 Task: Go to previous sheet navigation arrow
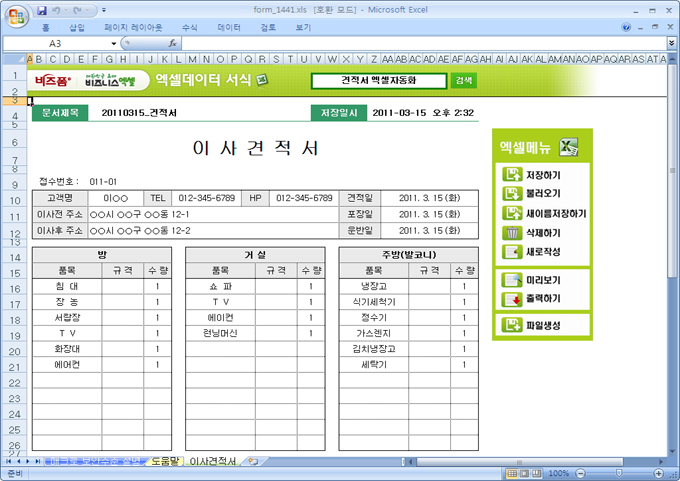18,461
